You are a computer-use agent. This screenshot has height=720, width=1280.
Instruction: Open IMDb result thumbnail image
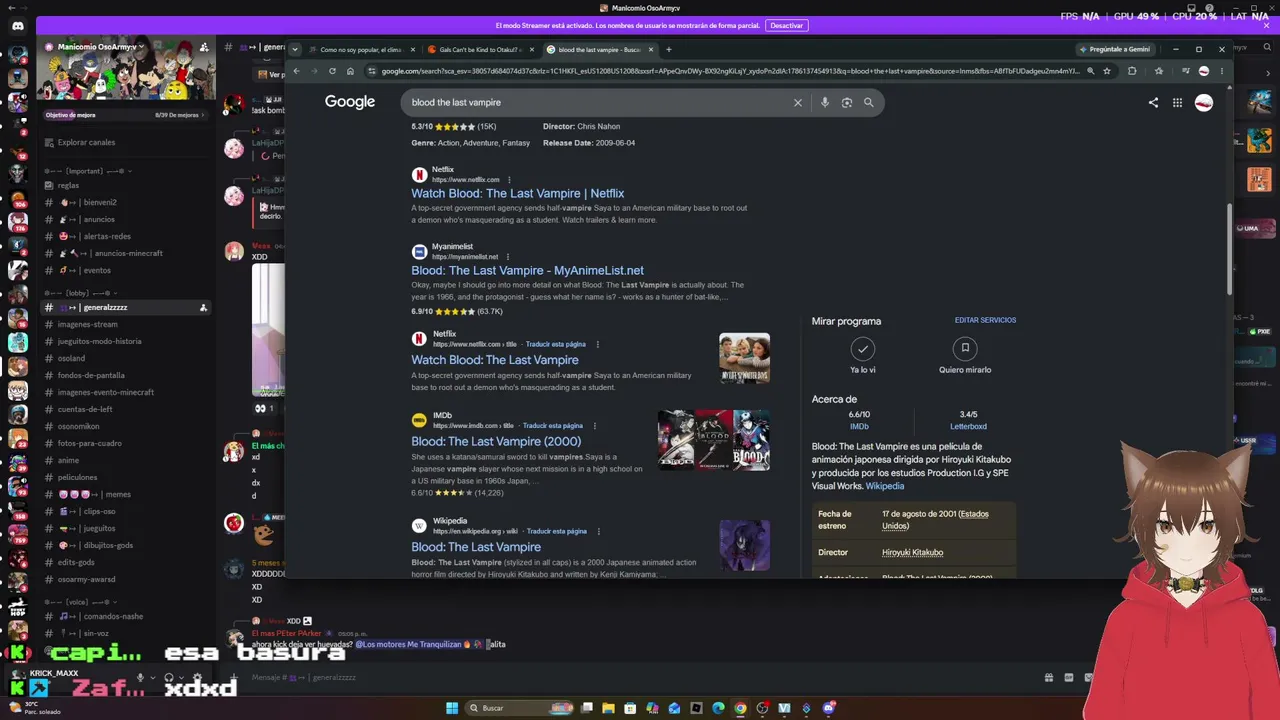tap(714, 440)
